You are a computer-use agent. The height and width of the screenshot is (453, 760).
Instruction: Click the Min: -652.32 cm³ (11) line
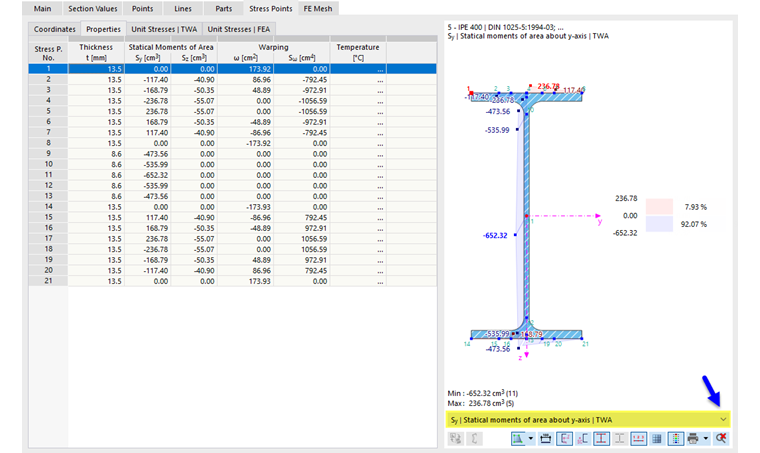(x=482, y=393)
